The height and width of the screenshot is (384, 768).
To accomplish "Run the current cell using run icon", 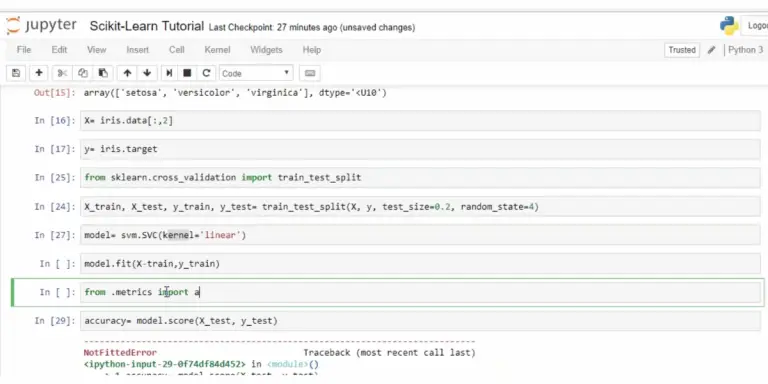I will (169, 73).
